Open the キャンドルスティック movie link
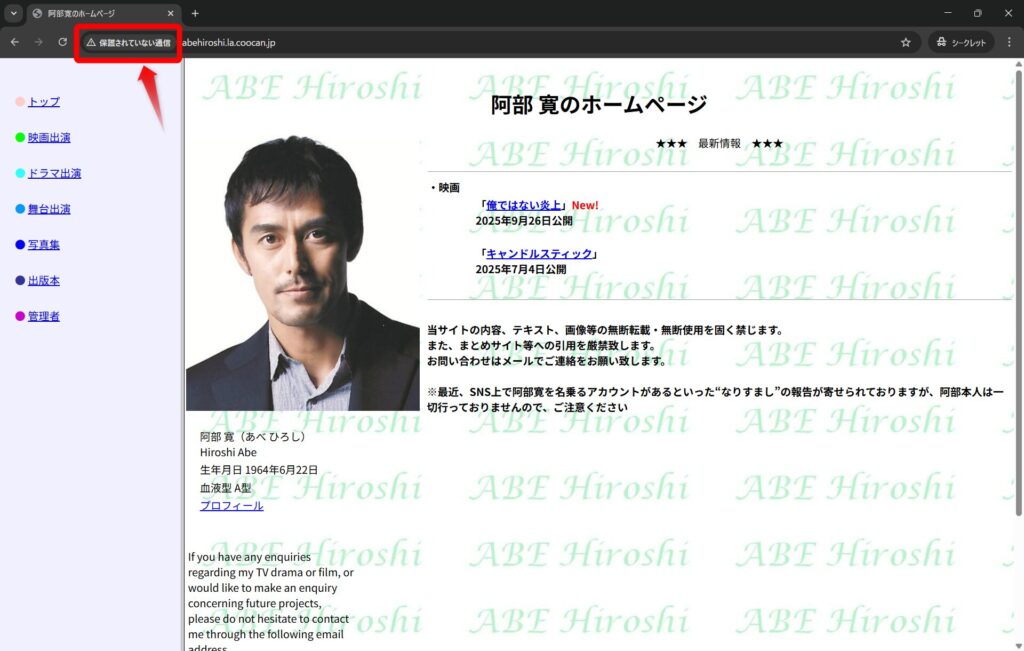Viewport: 1024px width, 651px height. click(539, 254)
